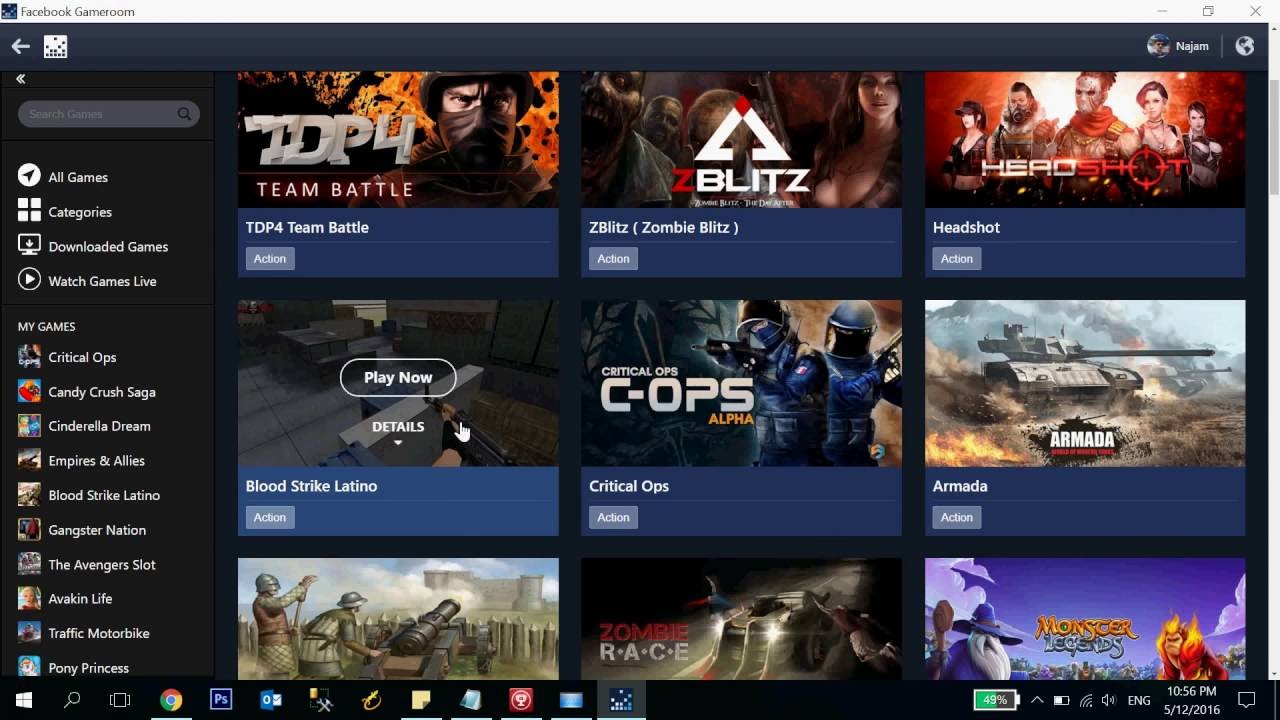Image resolution: width=1280 pixels, height=720 pixels.
Task: Click the Headshot title text
Action: (966, 227)
